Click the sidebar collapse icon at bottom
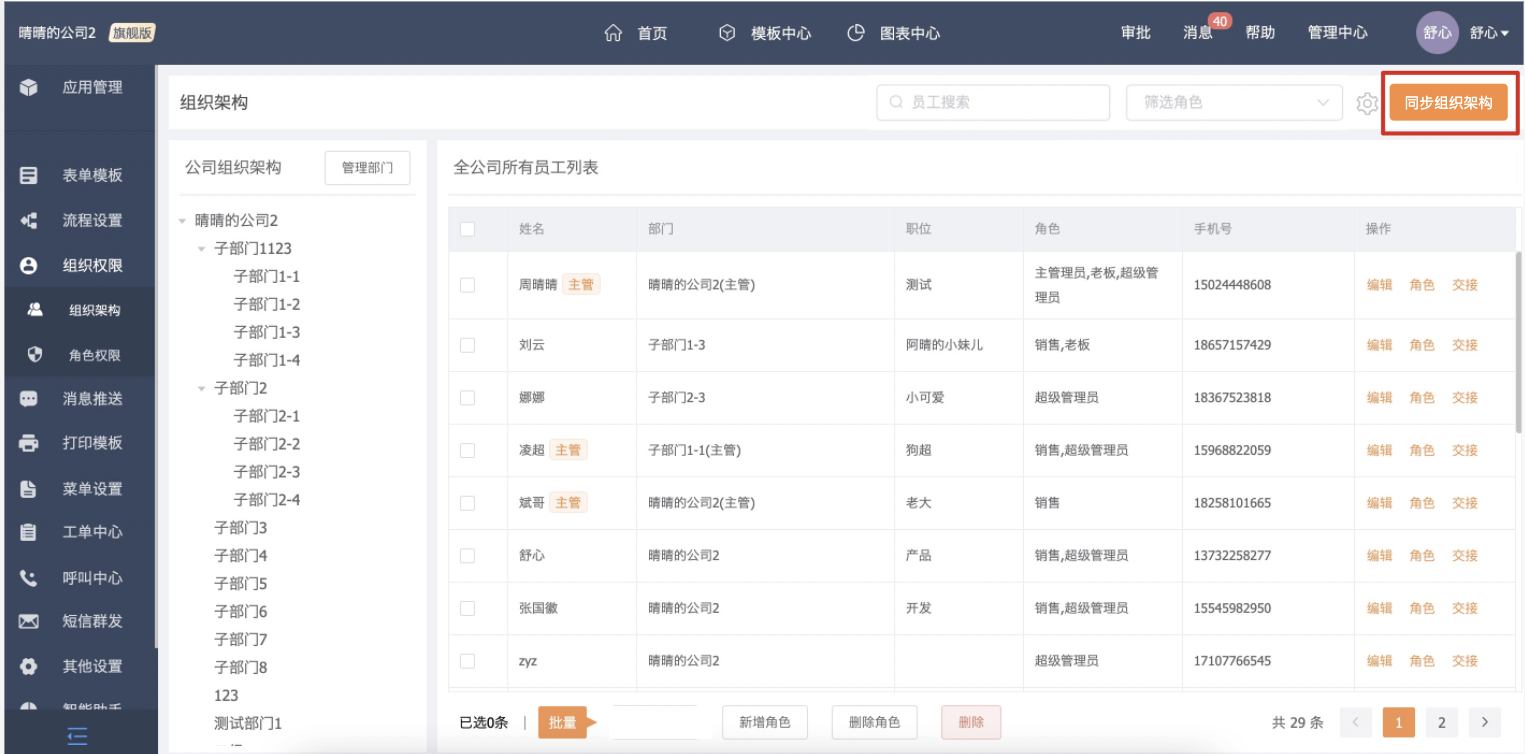The width and height of the screenshot is (1525, 754). click(77, 736)
